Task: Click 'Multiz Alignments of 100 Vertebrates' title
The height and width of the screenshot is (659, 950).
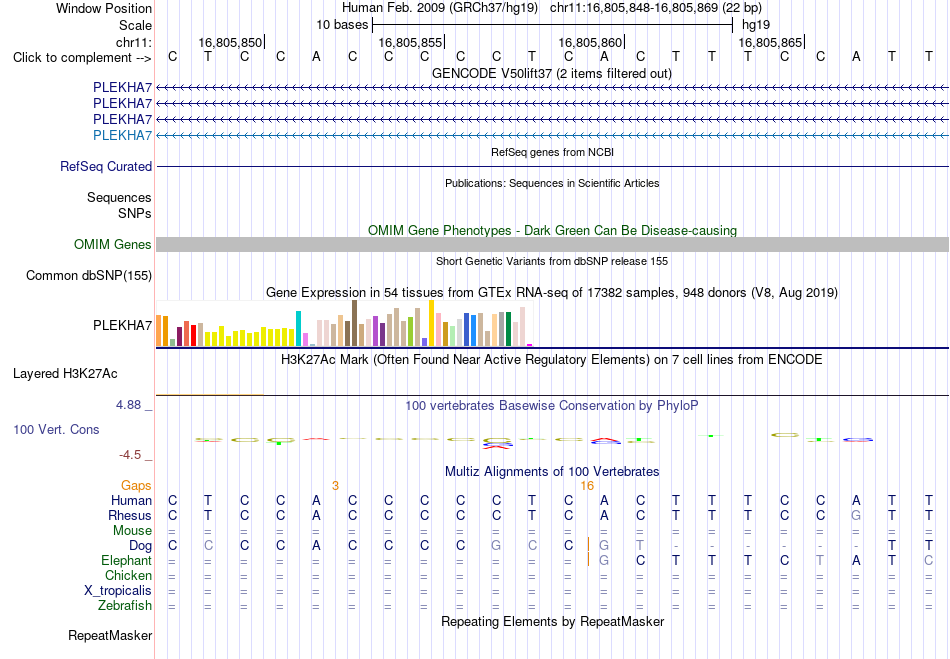Action: 552,472
